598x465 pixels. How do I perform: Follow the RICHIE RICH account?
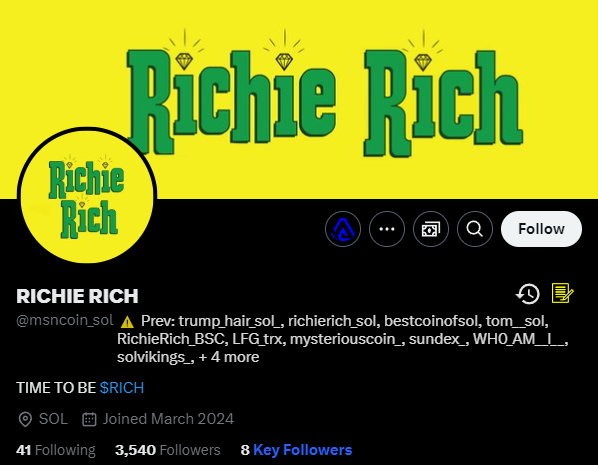click(x=541, y=229)
